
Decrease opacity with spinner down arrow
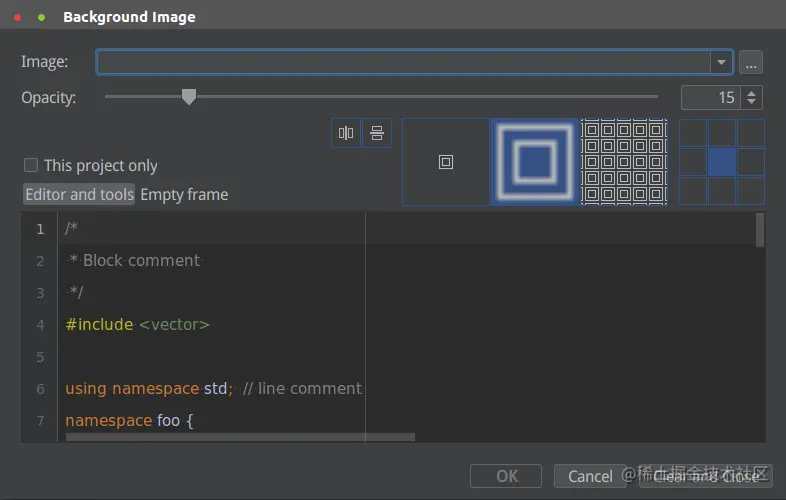tap(751, 102)
